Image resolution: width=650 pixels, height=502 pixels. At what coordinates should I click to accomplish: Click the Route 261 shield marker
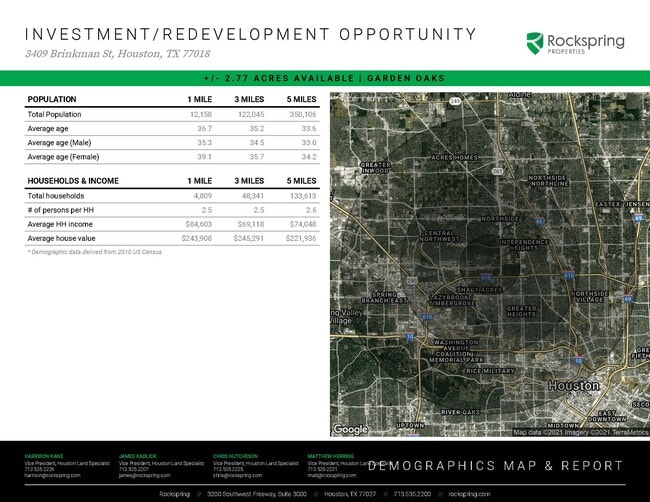click(x=496, y=171)
